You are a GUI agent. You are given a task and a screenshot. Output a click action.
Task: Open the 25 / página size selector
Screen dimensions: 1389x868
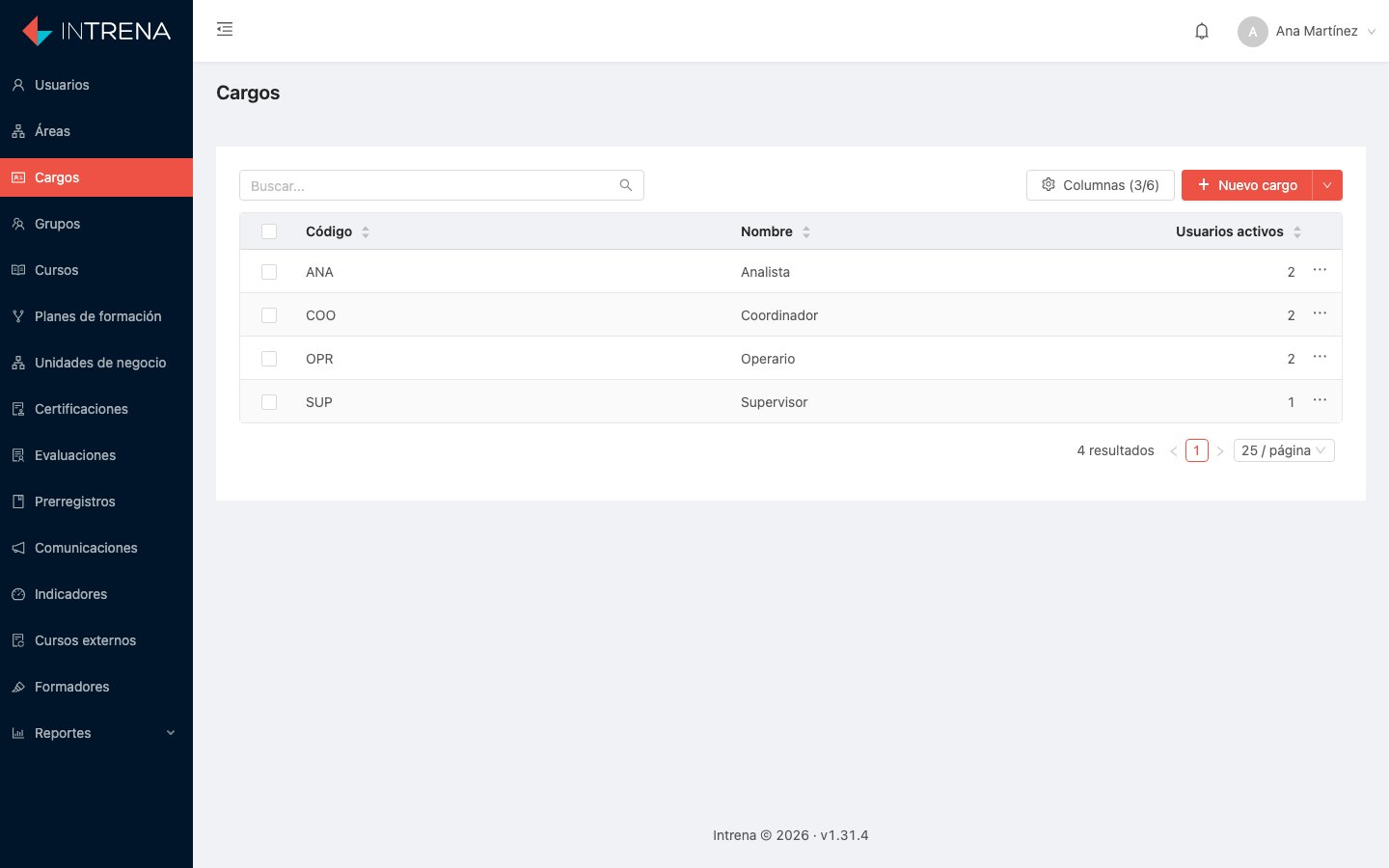[1284, 450]
